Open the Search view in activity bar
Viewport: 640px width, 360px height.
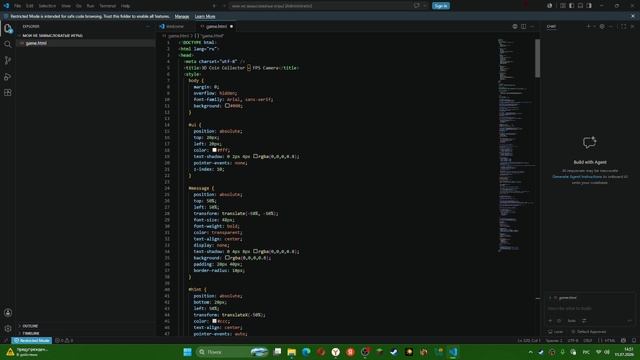[x=8, y=44]
